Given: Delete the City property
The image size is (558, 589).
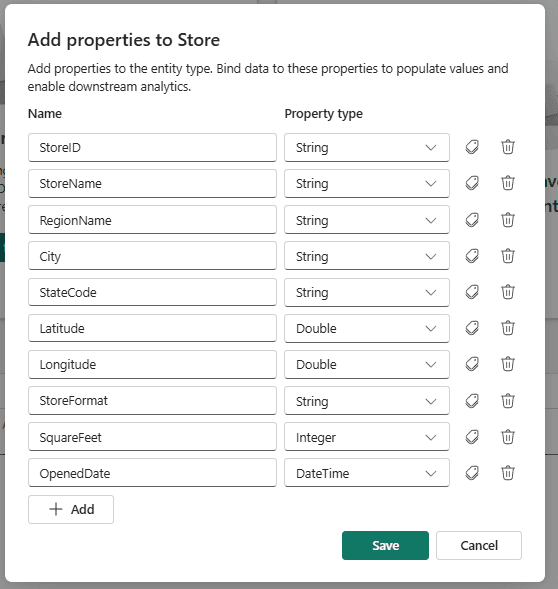Looking at the screenshot, I should 508,256.
